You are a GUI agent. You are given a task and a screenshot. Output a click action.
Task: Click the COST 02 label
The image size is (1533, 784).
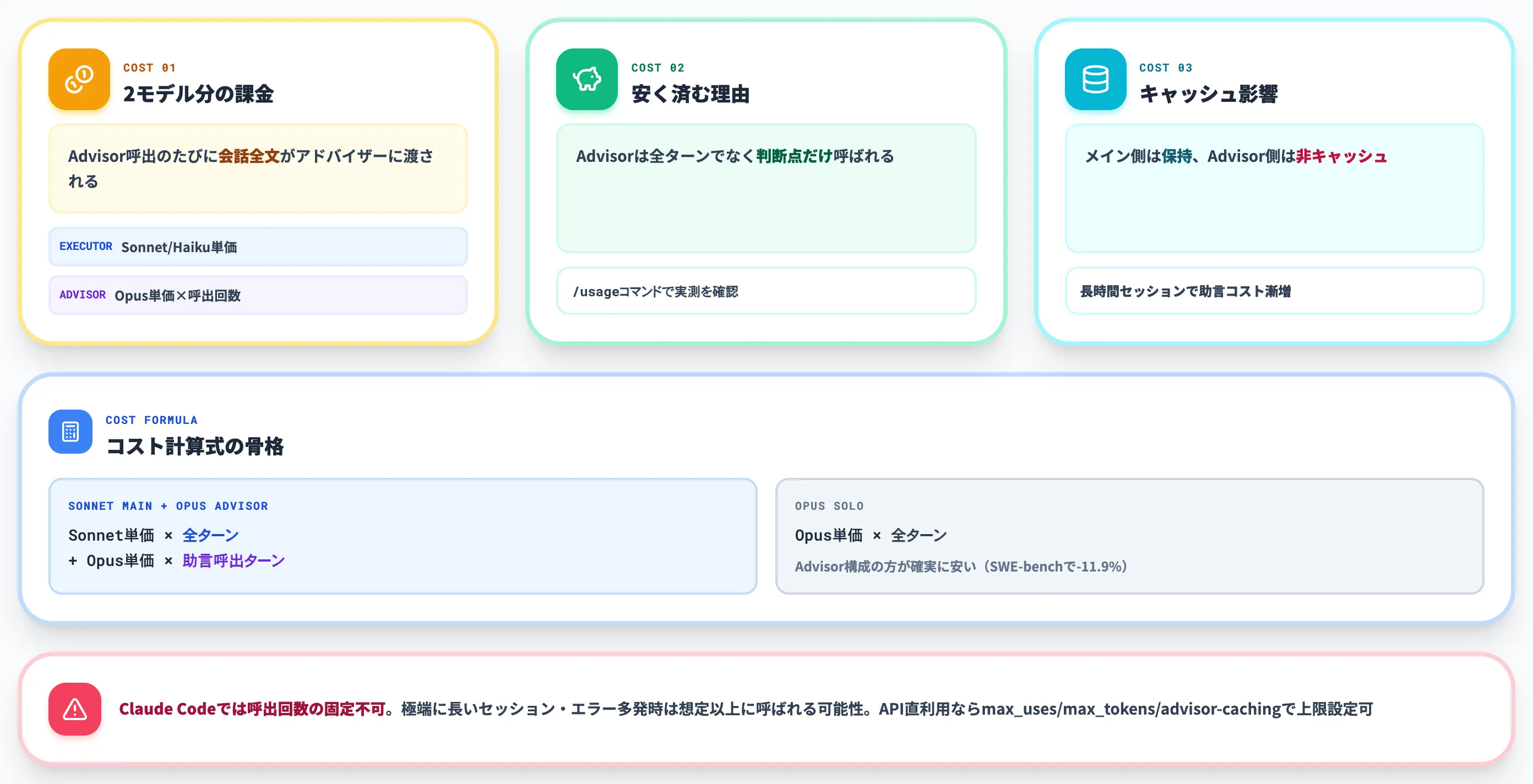coord(657,68)
